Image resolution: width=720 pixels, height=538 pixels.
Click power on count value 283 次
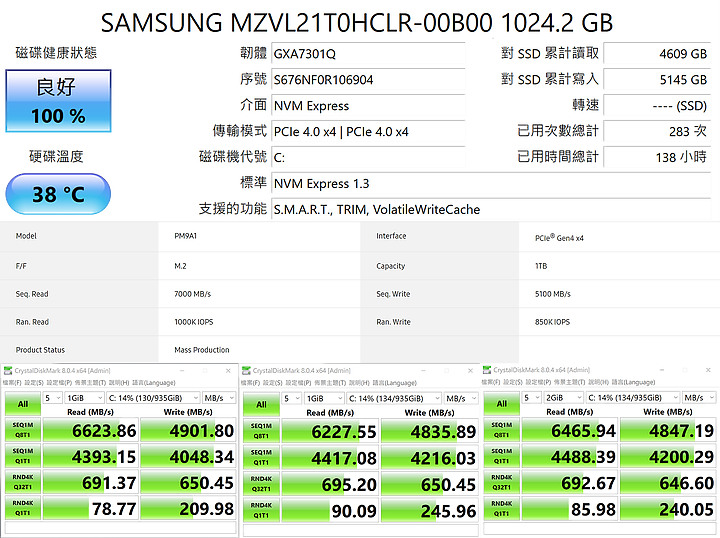coord(657,132)
